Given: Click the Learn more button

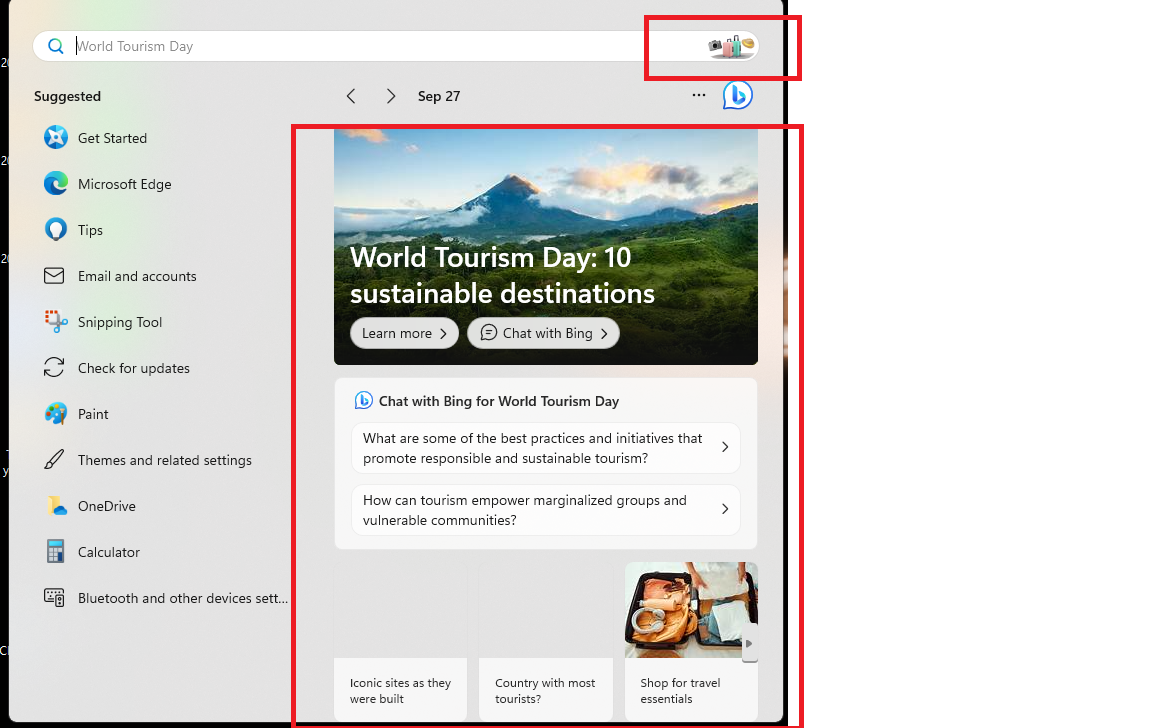Looking at the screenshot, I should [404, 334].
